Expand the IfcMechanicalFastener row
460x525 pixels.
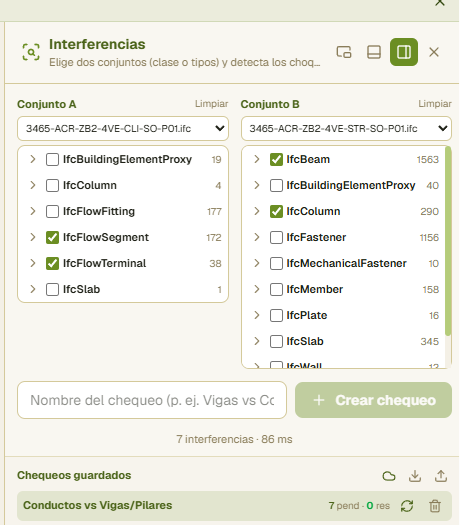[x=256, y=263]
